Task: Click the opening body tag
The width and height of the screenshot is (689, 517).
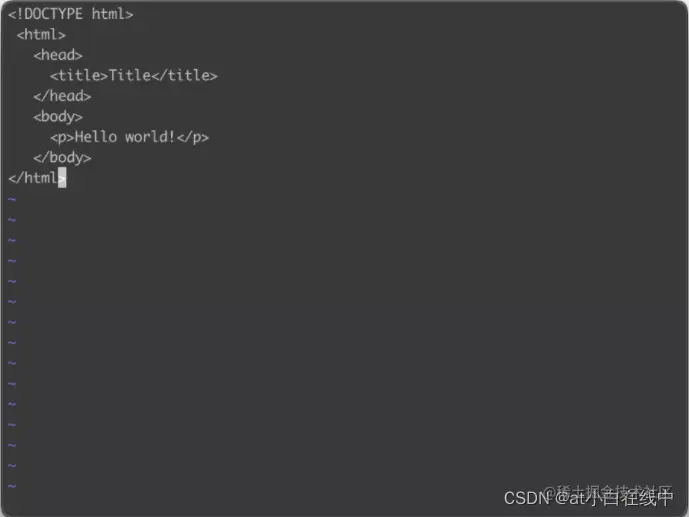Action: 58,117
